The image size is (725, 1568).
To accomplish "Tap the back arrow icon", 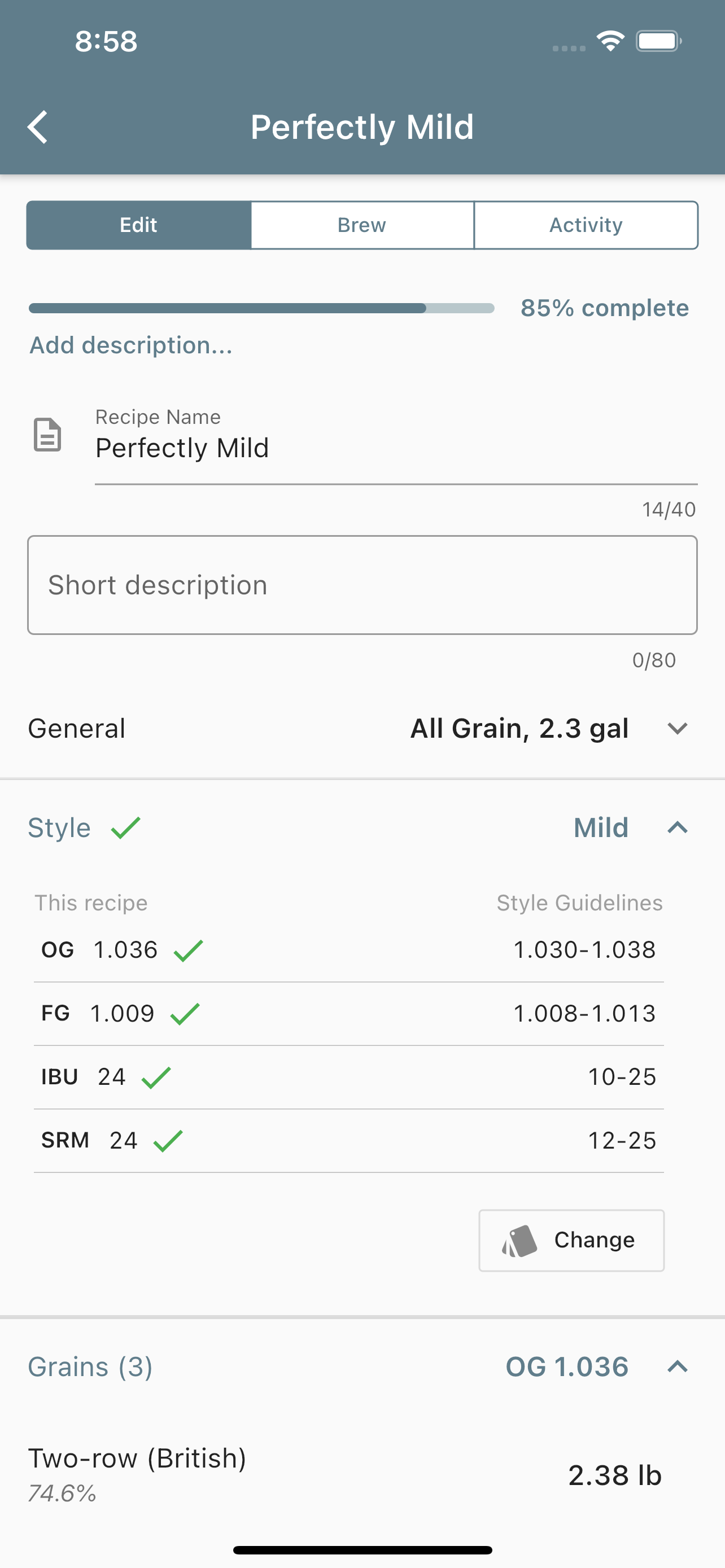I will click(x=38, y=127).
